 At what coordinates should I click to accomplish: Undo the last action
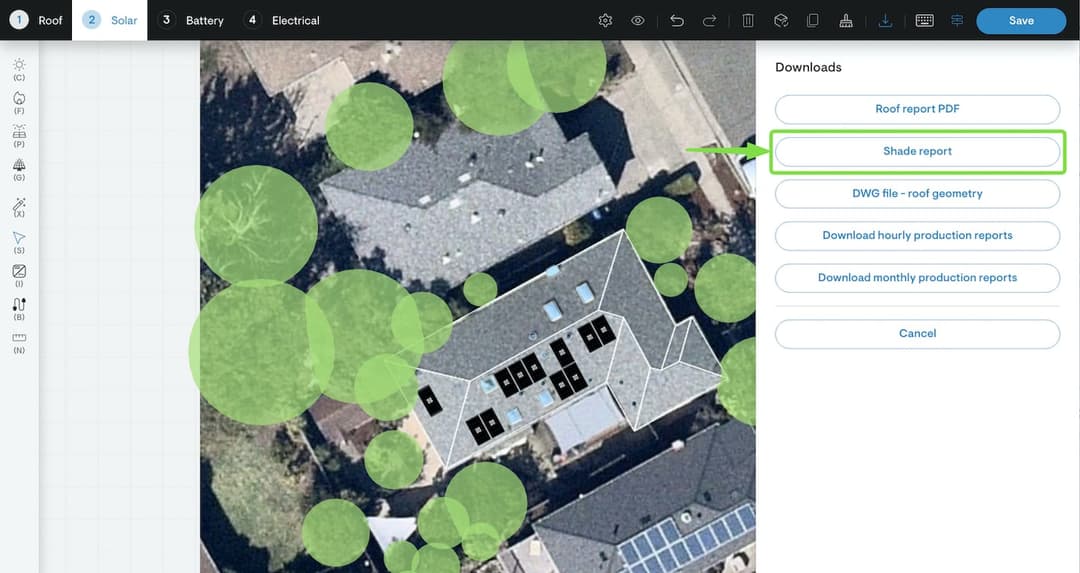677,20
